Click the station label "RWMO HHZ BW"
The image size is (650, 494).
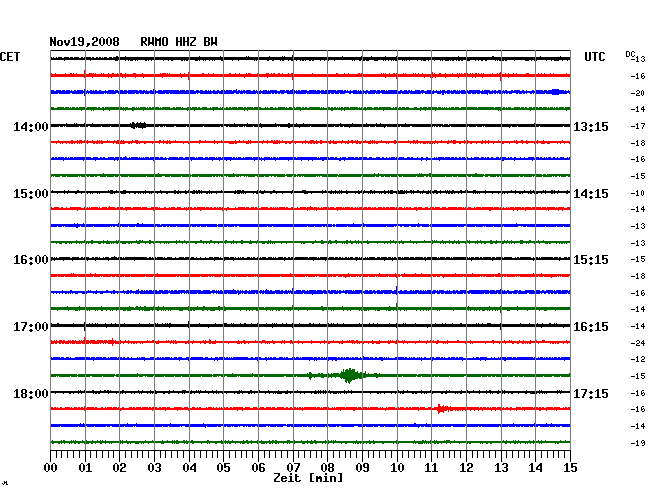[179, 42]
